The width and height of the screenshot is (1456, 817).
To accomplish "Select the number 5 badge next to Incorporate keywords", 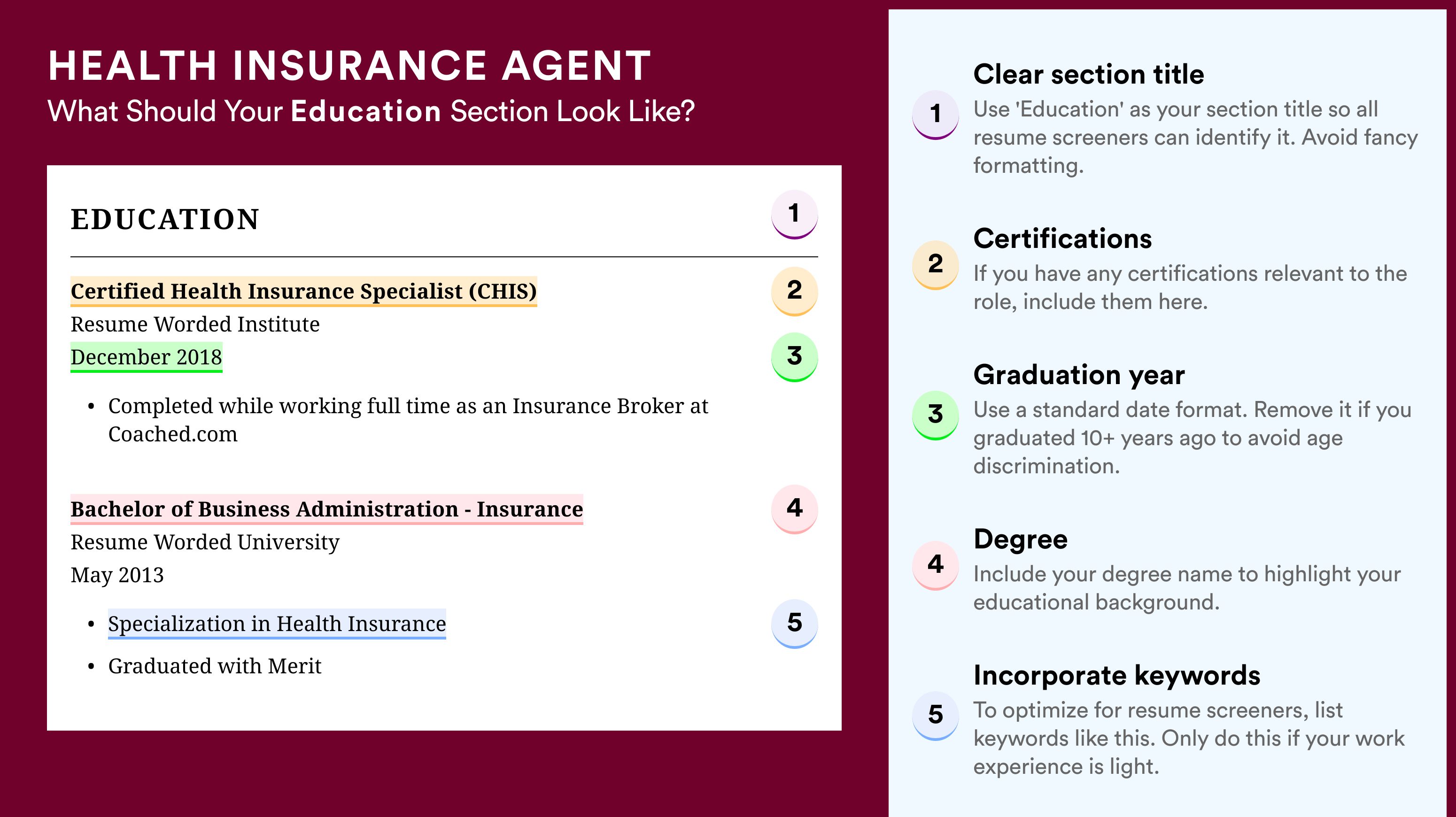I will pos(936,715).
